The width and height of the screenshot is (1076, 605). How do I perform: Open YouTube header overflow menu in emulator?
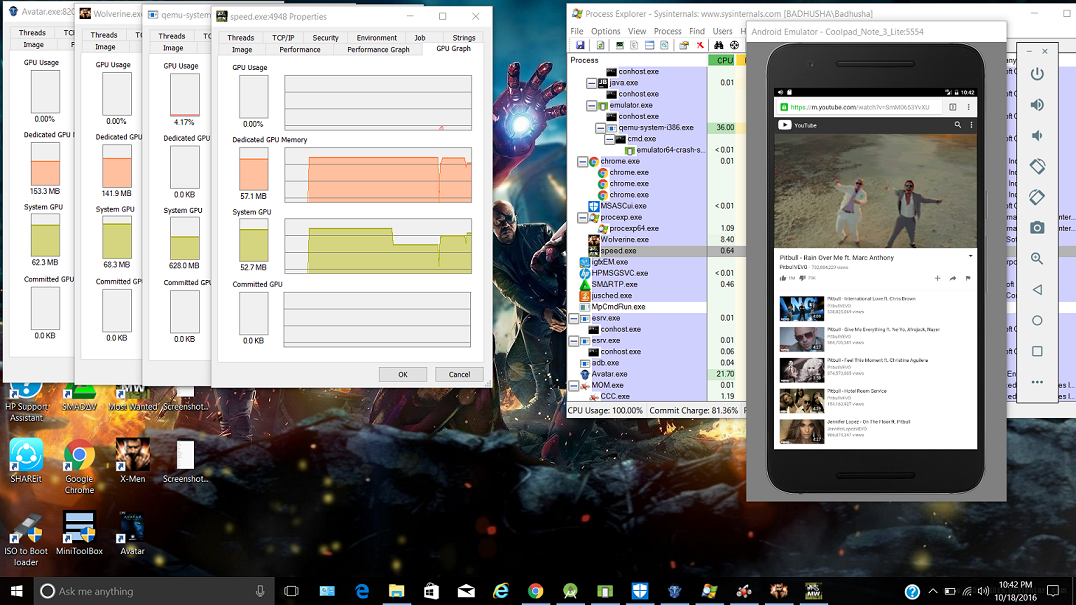point(971,125)
